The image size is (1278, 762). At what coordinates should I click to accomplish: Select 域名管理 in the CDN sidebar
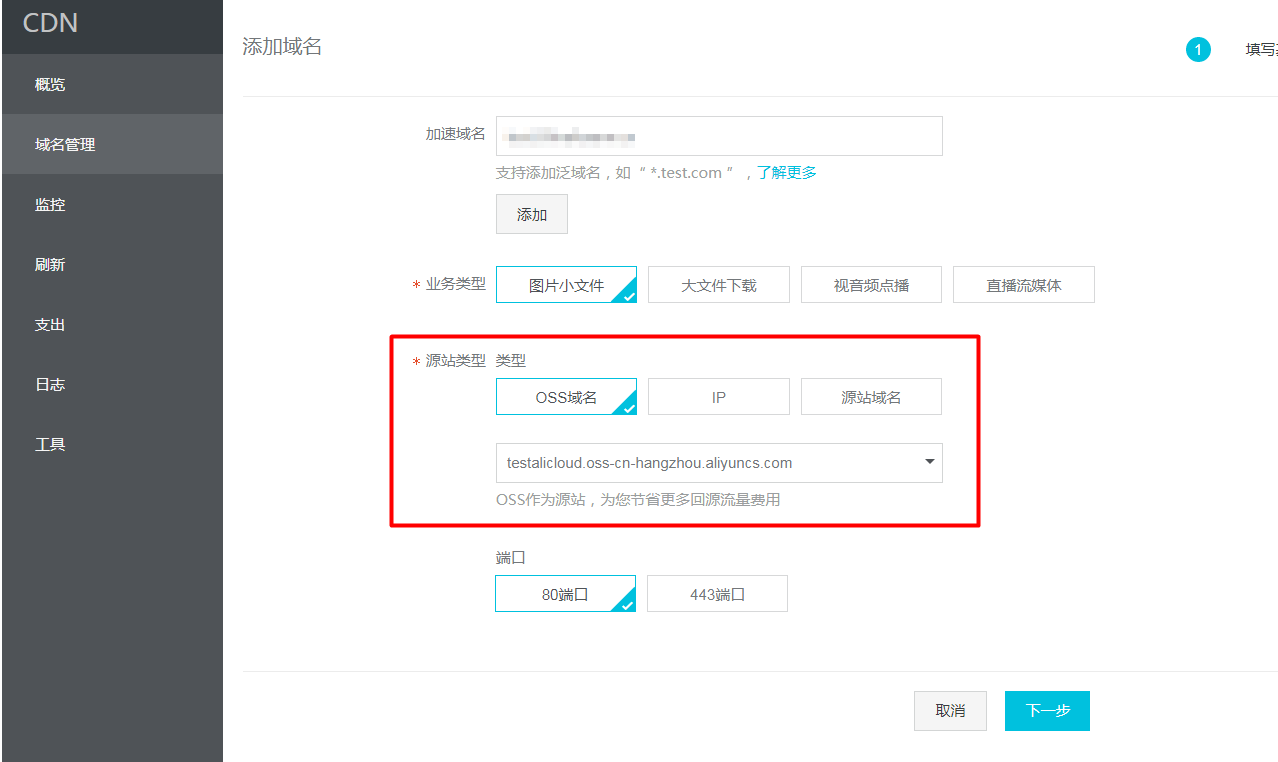tap(63, 144)
